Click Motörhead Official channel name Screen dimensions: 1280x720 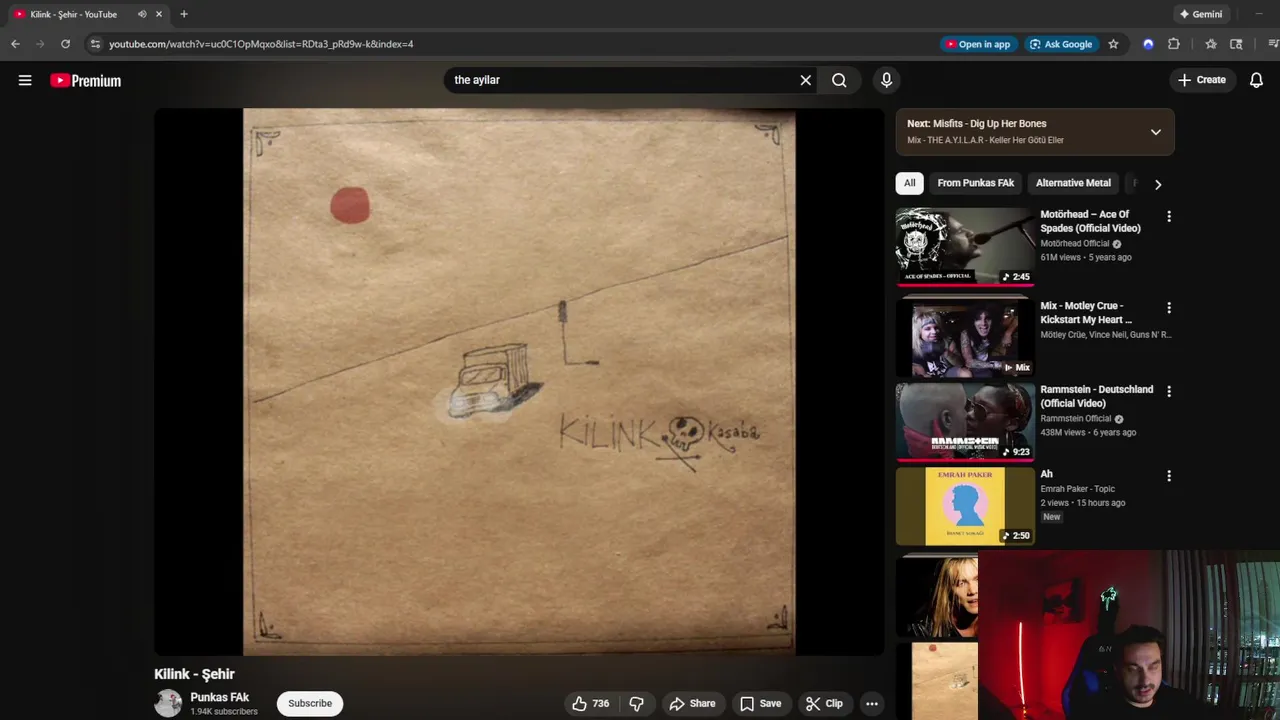[x=1075, y=244]
